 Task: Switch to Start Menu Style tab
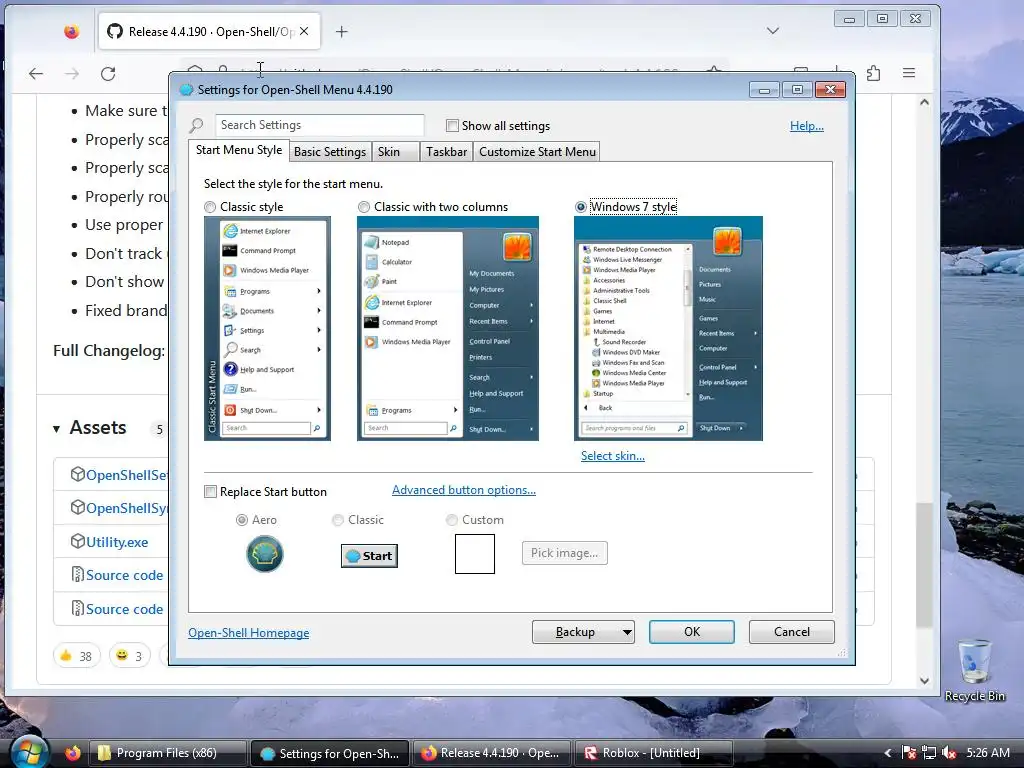pos(238,150)
